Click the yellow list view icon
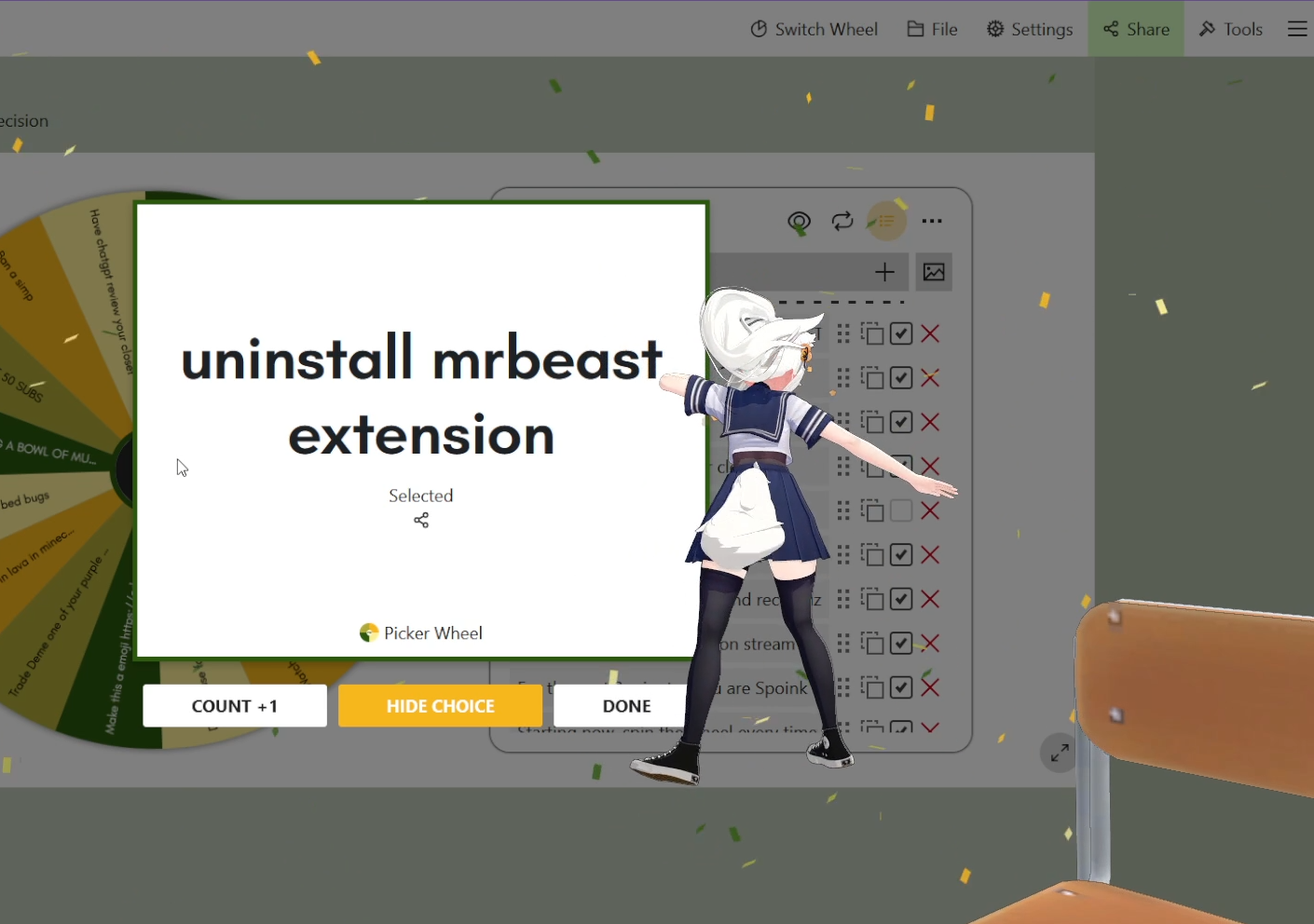1314x924 pixels. [886, 222]
